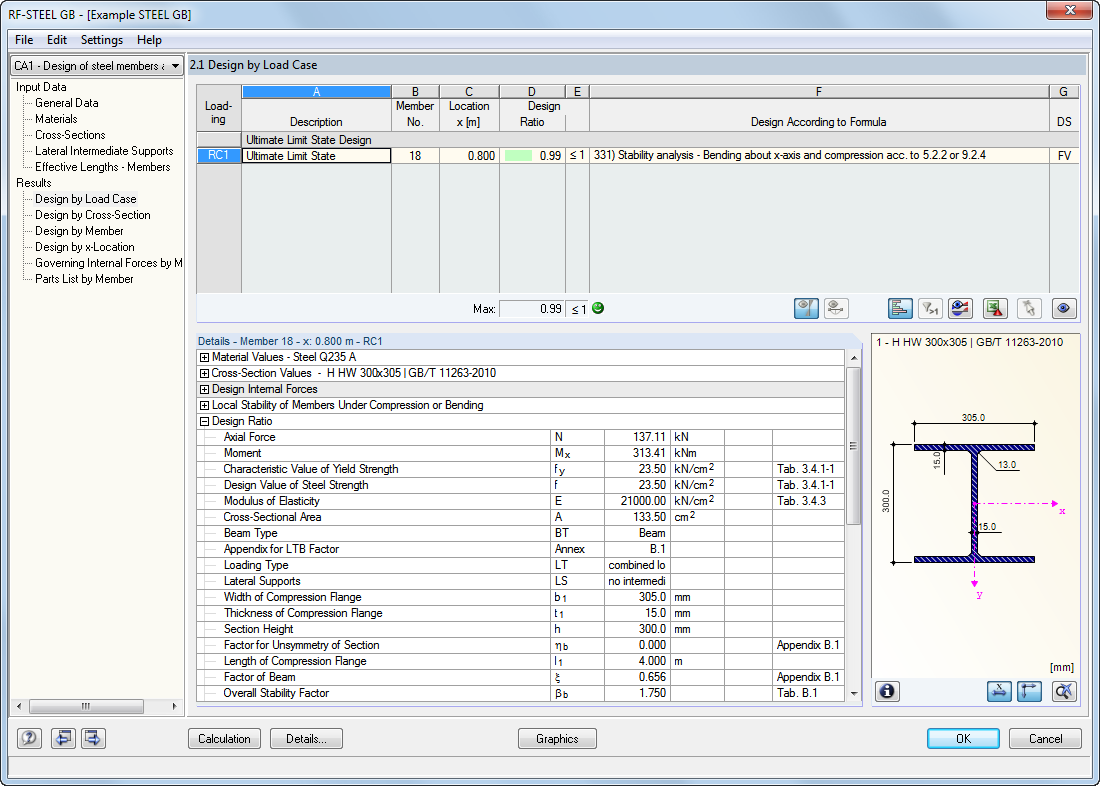Confirm with the OK button
The width and height of the screenshot is (1100, 786).
pyautogui.click(x=963, y=738)
